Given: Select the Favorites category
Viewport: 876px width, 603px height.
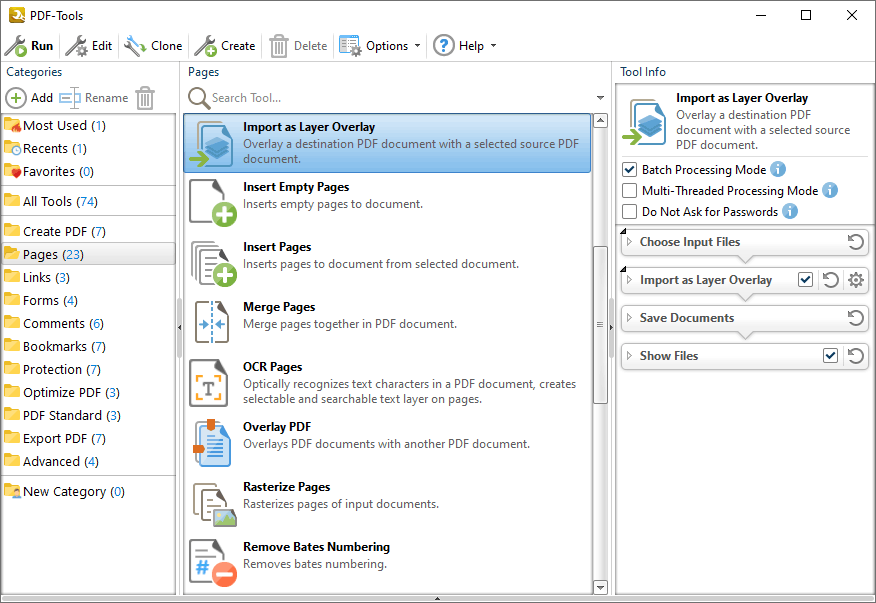Looking at the screenshot, I should (x=88, y=172).
